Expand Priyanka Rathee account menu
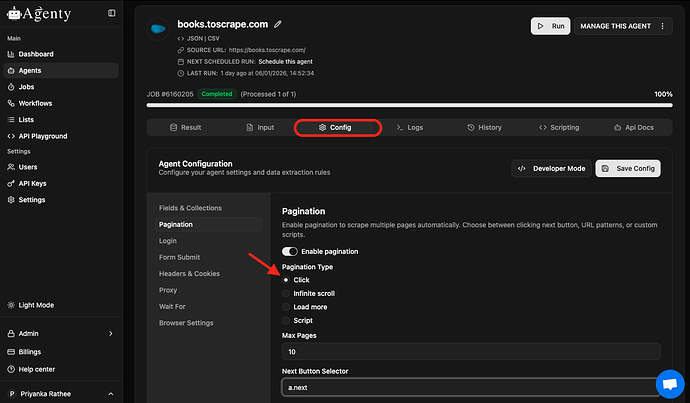Image resolution: width=690 pixels, height=403 pixels. (61, 394)
